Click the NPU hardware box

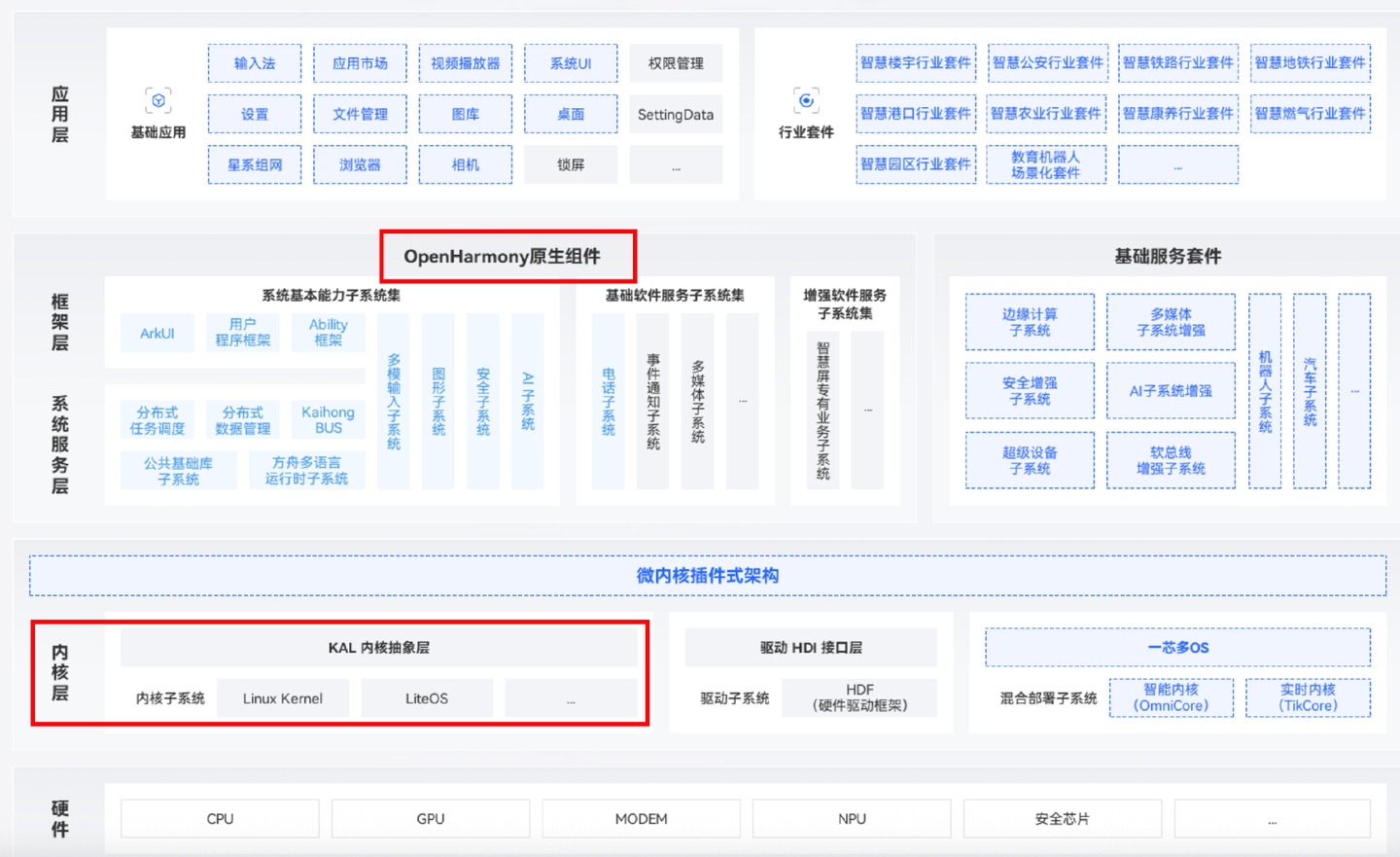point(852,819)
